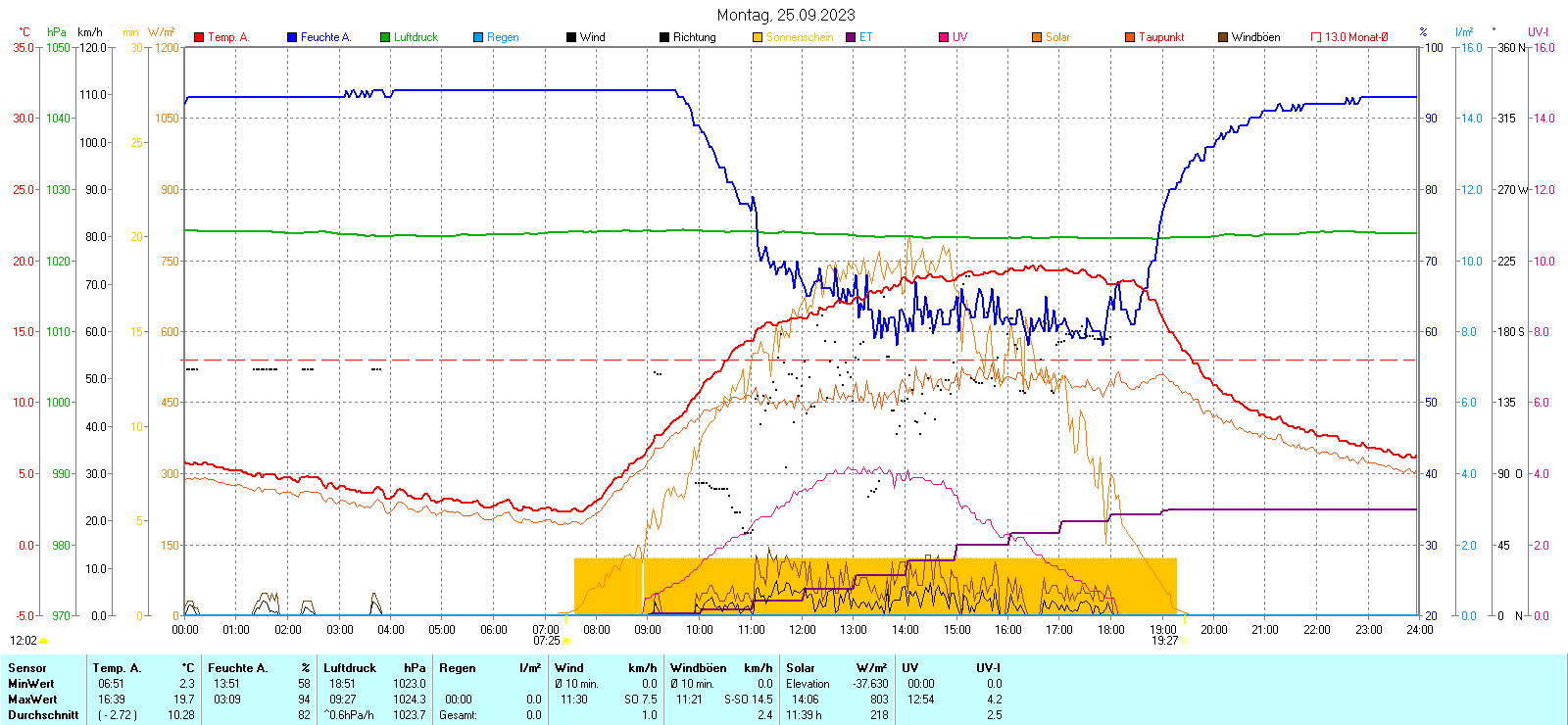Click the yellow Sonnenschein legend square
The image size is (1568, 725).
point(758,37)
